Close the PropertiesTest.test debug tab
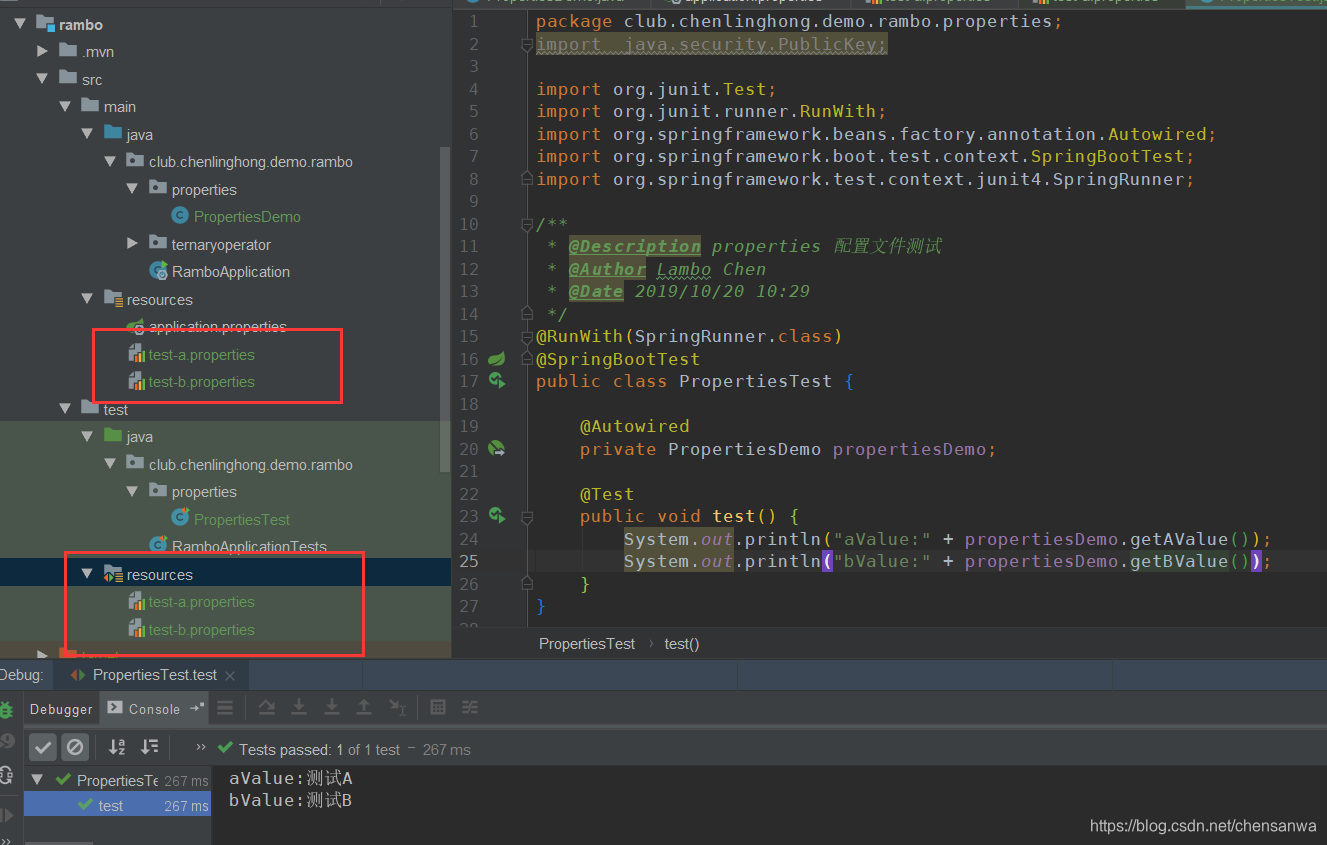Viewport: 1327px width, 845px height. 229,676
